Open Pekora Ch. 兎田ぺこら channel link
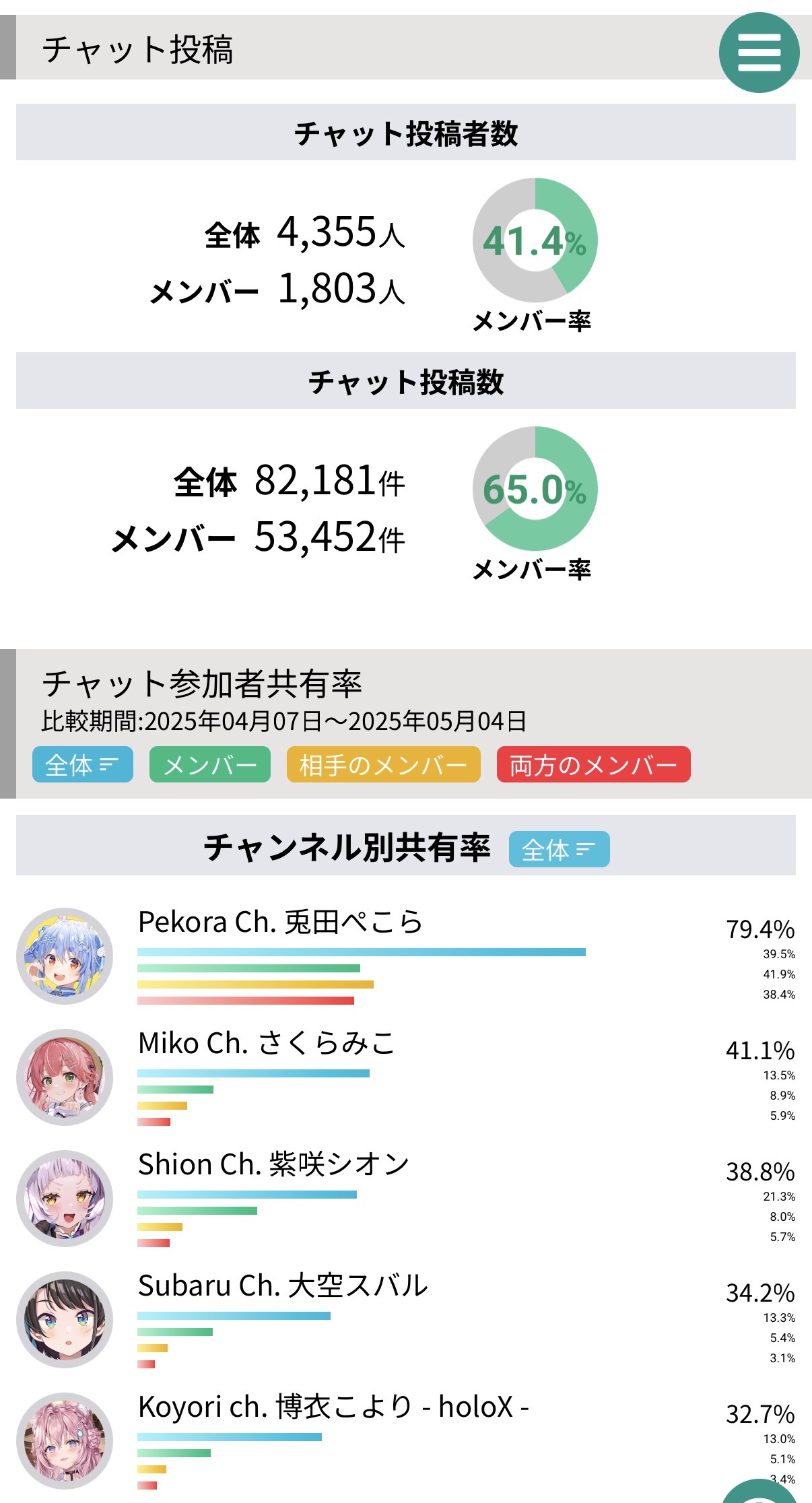Viewport: 812px width, 1503px height. click(x=280, y=923)
